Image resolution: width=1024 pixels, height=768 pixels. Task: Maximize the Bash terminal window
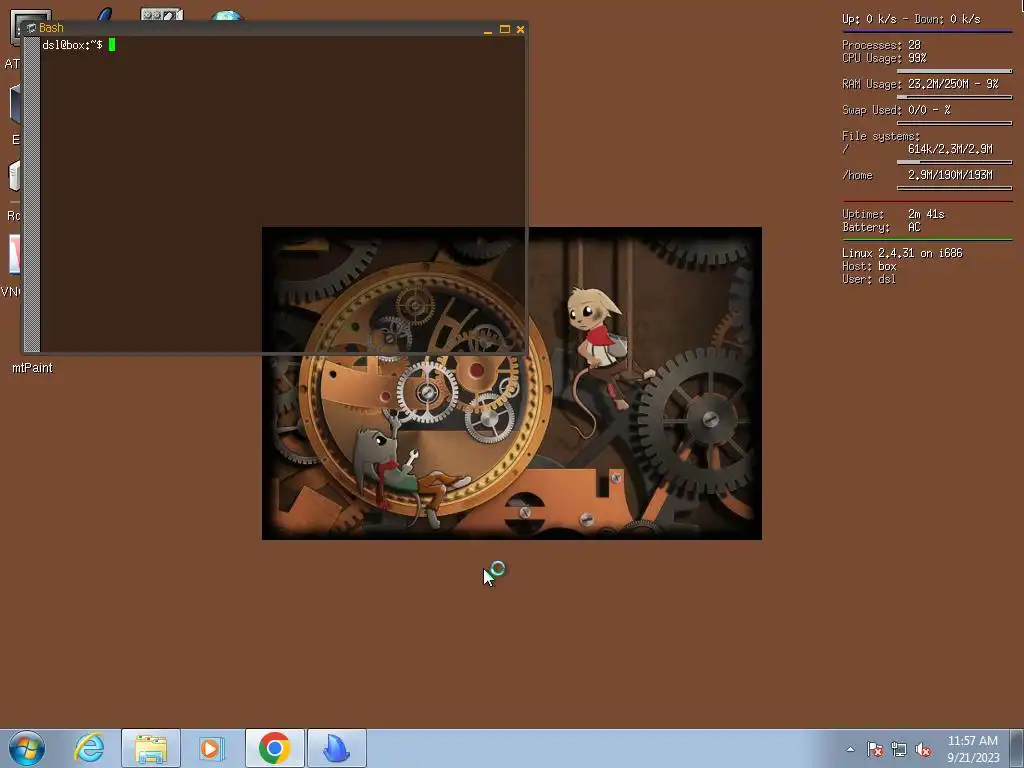504,29
